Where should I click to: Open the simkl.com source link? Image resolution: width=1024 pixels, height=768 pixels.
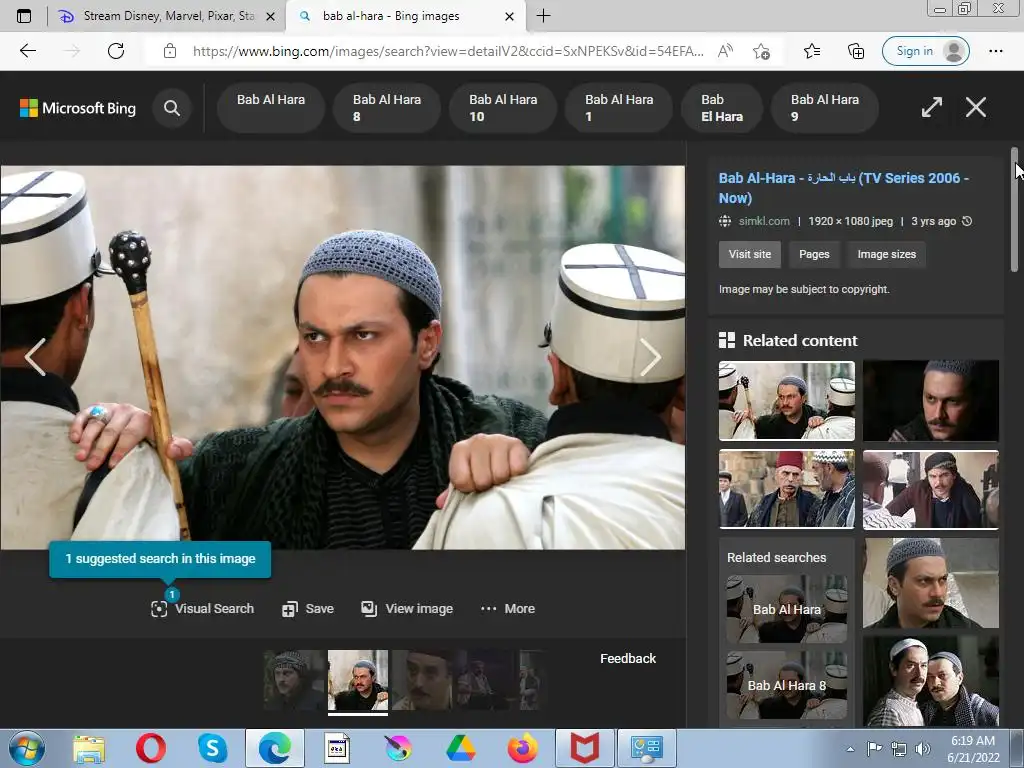(x=764, y=221)
